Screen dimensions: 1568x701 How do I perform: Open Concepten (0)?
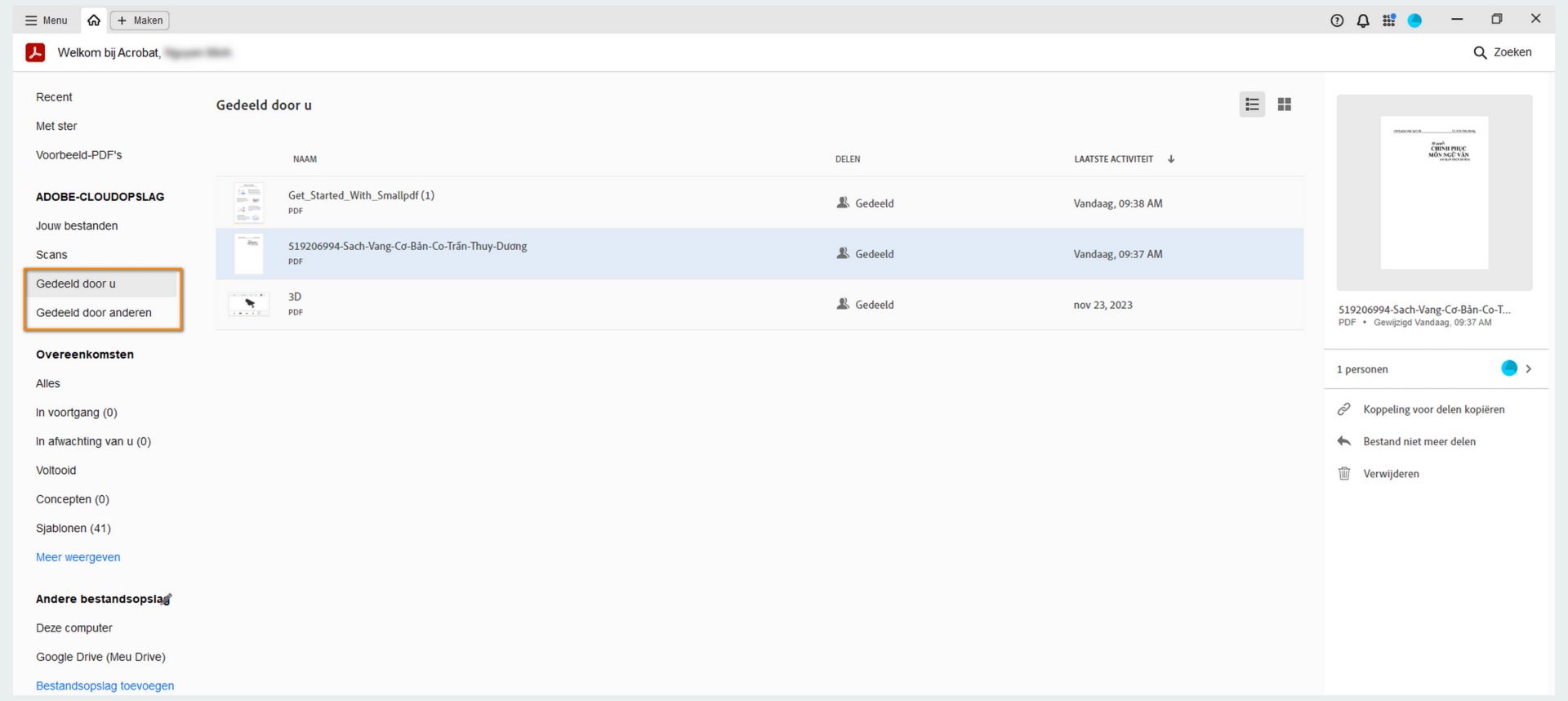click(73, 499)
